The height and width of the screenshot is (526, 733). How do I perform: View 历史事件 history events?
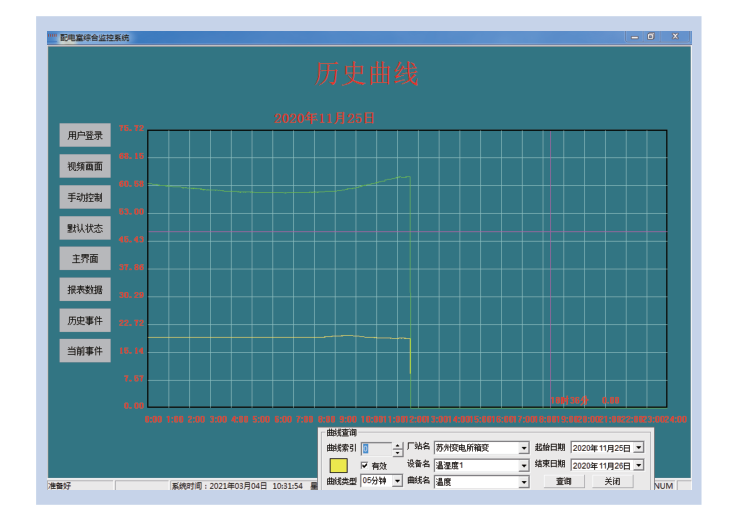point(85,321)
